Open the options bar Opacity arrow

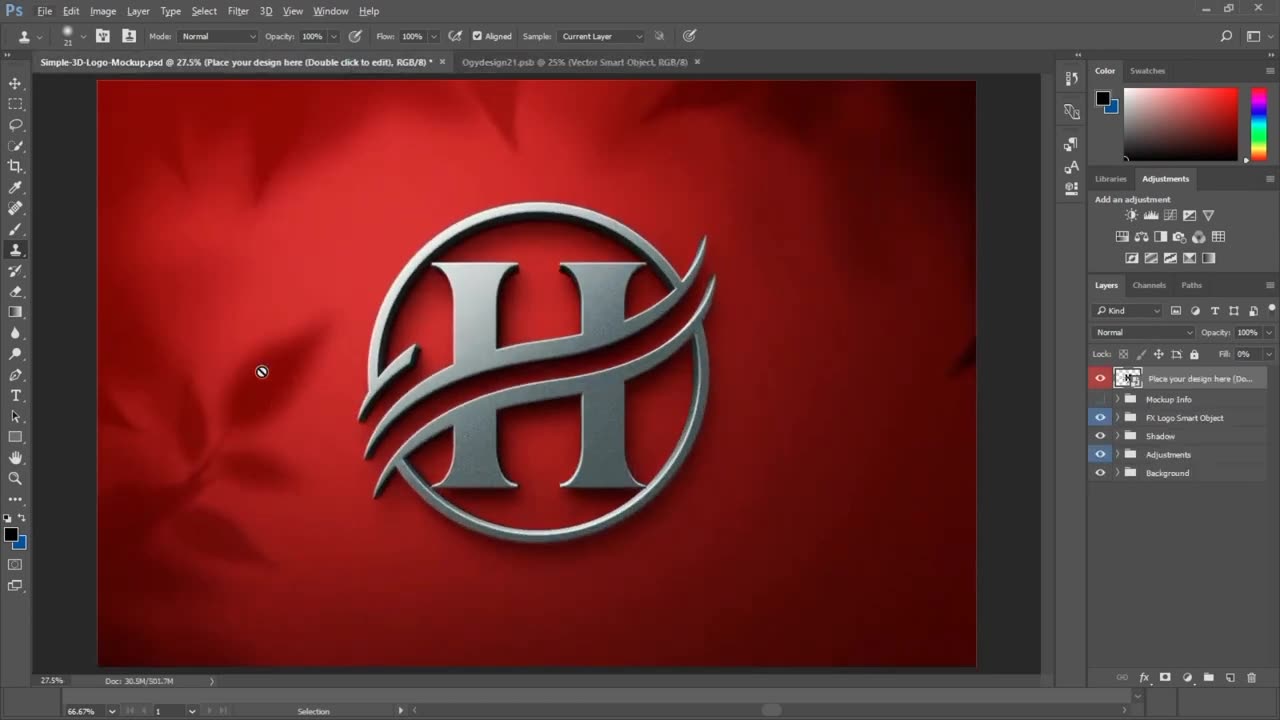[333, 36]
